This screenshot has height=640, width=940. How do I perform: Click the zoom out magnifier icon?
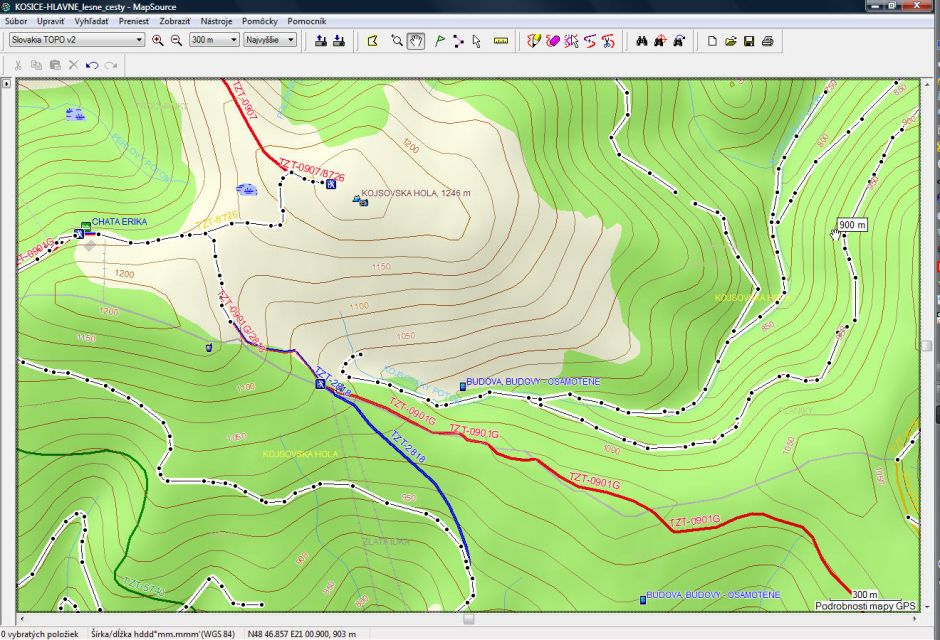tap(176, 41)
